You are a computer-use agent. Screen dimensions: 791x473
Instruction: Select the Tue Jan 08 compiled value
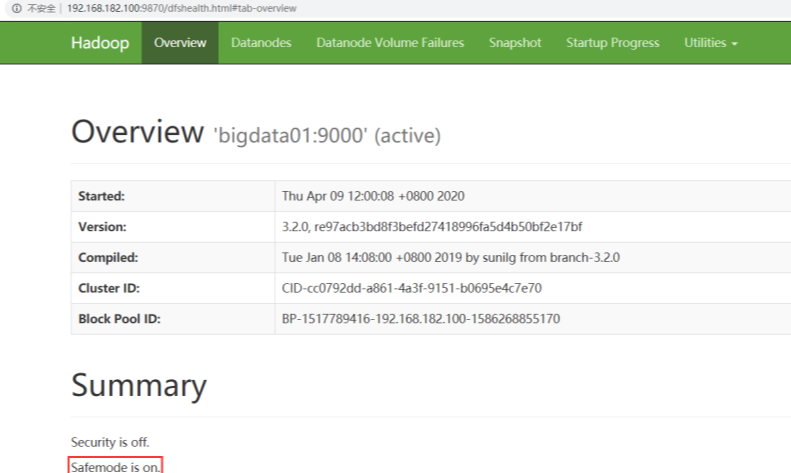[x=450, y=258]
